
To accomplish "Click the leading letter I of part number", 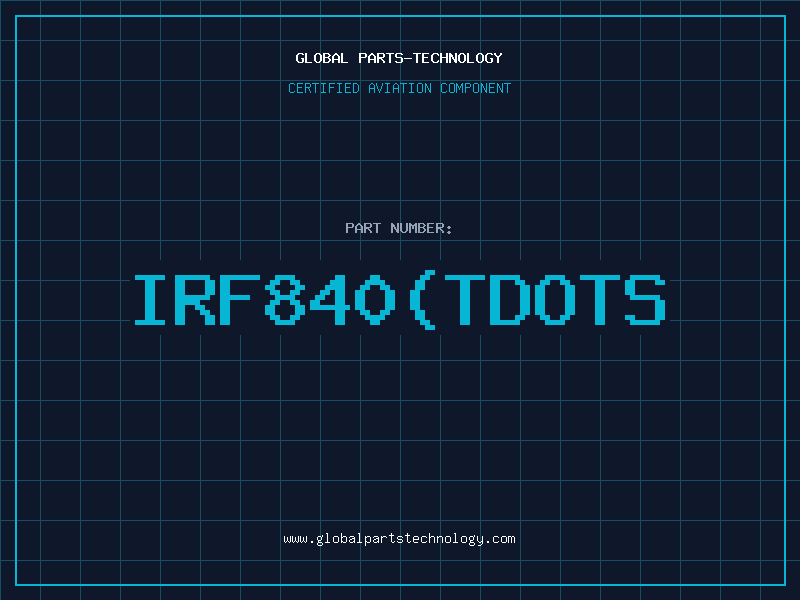I will click(x=156, y=300).
